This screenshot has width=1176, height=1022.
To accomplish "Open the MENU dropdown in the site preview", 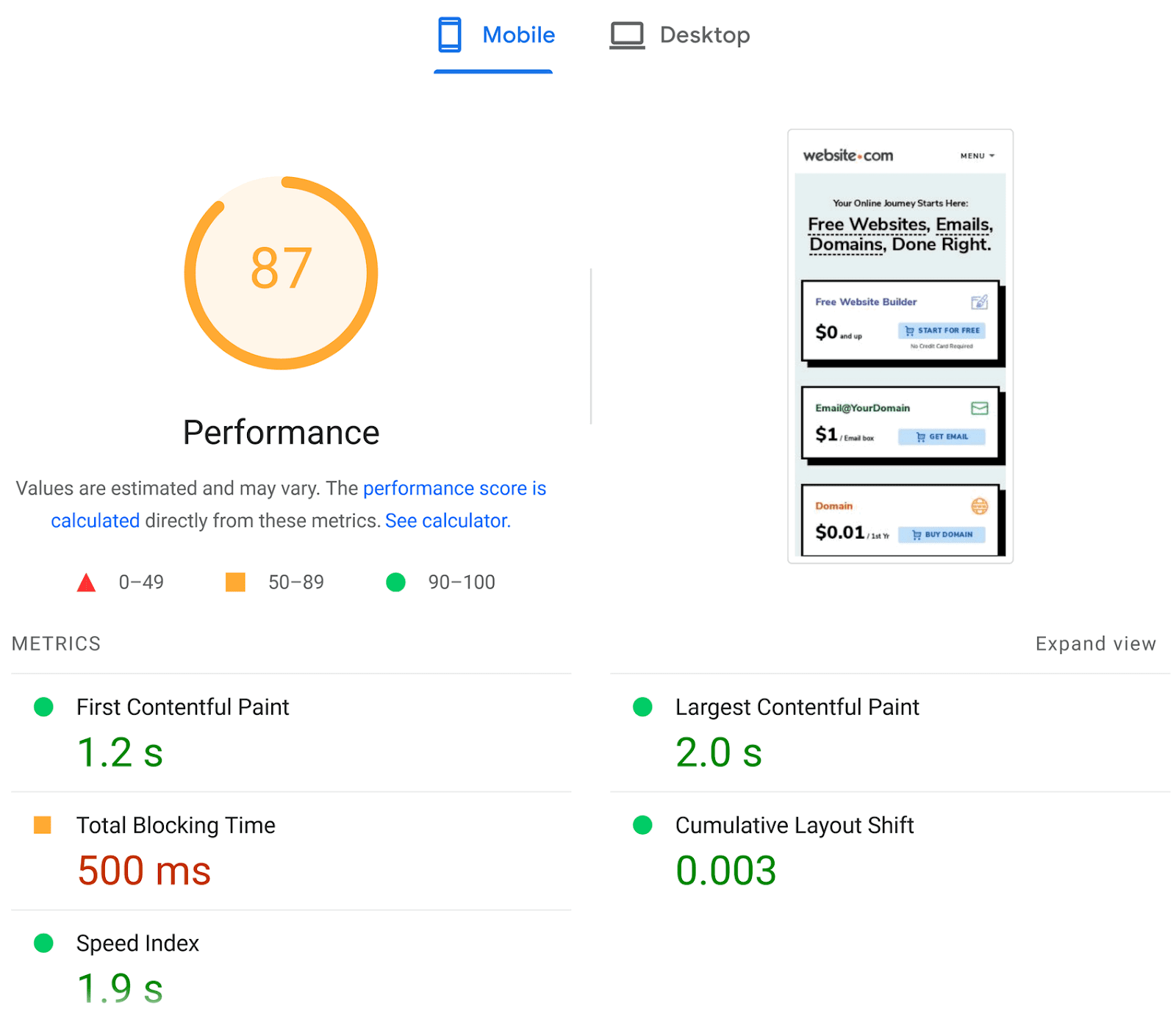I will click(978, 155).
